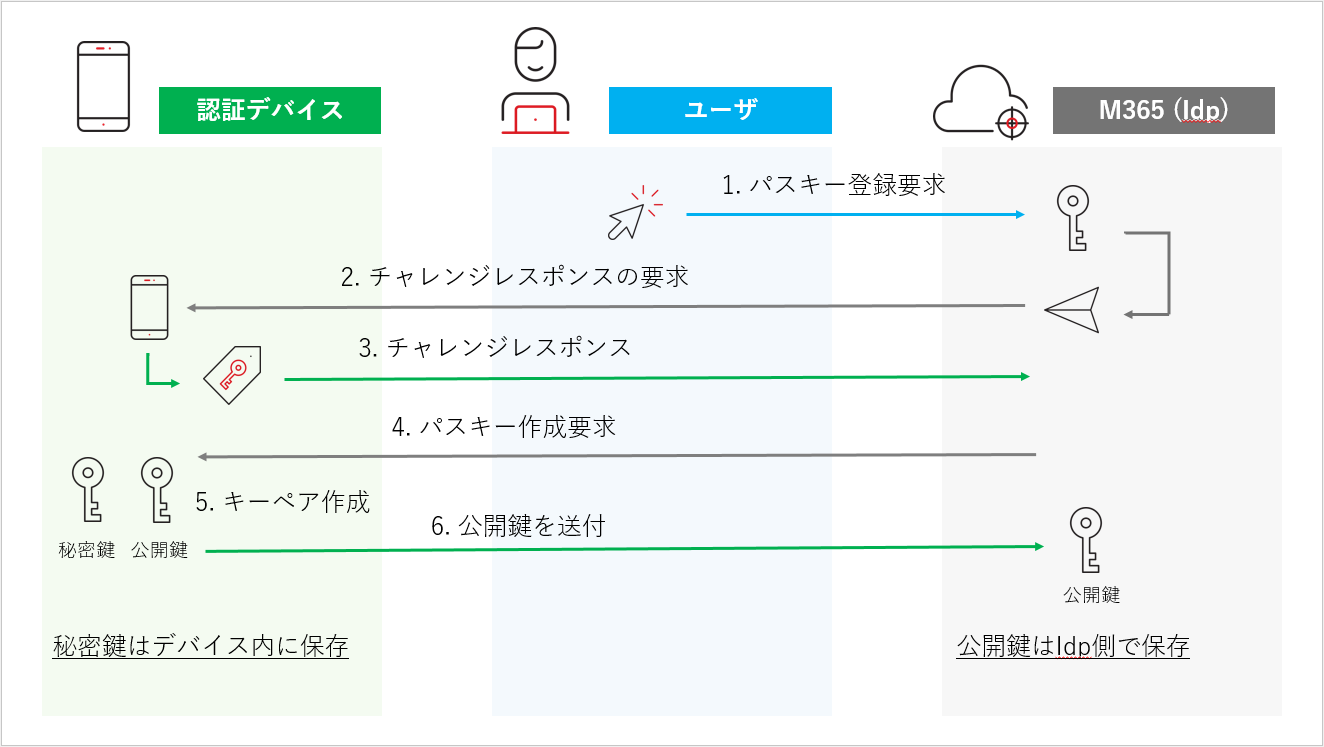The height and width of the screenshot is (747, 1324).
Task: Select the blue ユーザ header box
Action: click(x=720, y=110)
